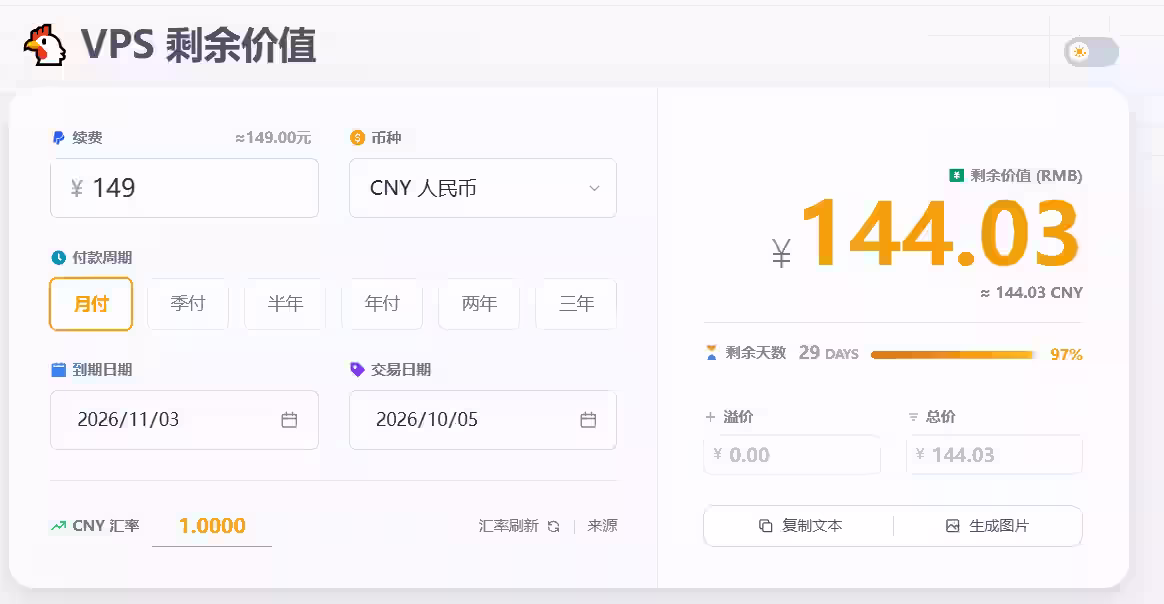Click the plus icon beside 溢价

[710, 417]
